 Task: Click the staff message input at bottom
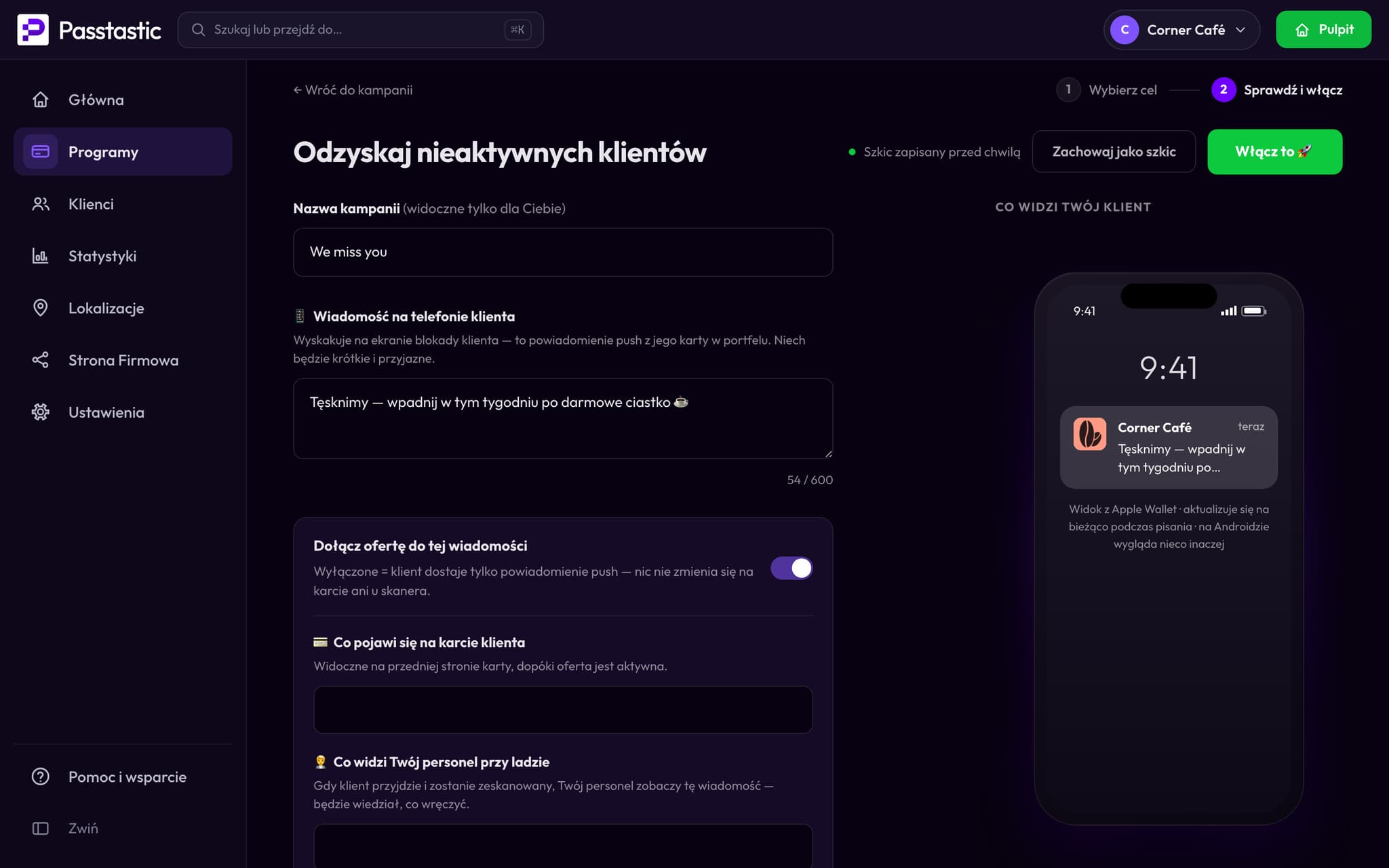[x=563, y=846]
